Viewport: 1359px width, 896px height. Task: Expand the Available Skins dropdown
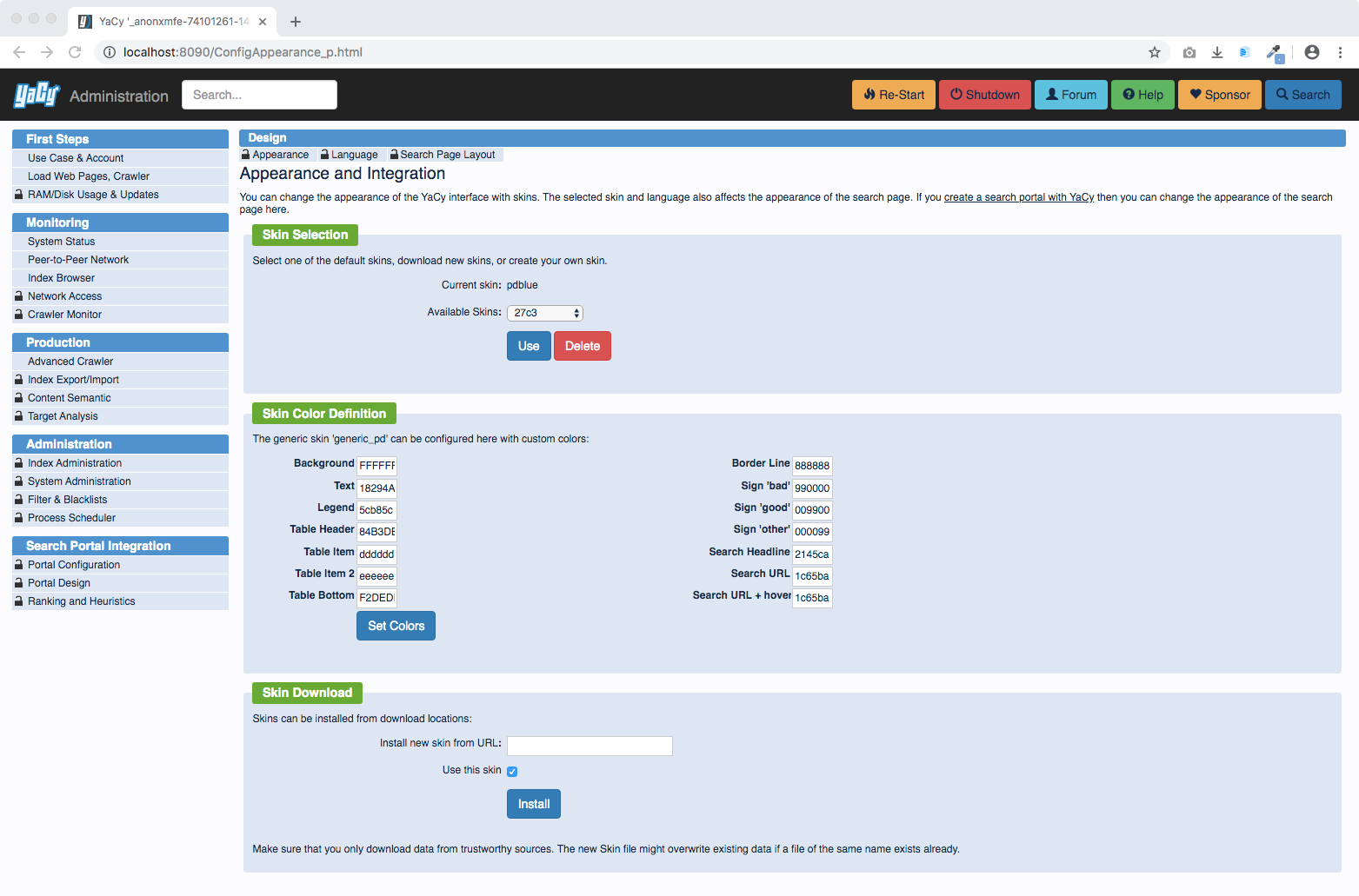point(545,313)
